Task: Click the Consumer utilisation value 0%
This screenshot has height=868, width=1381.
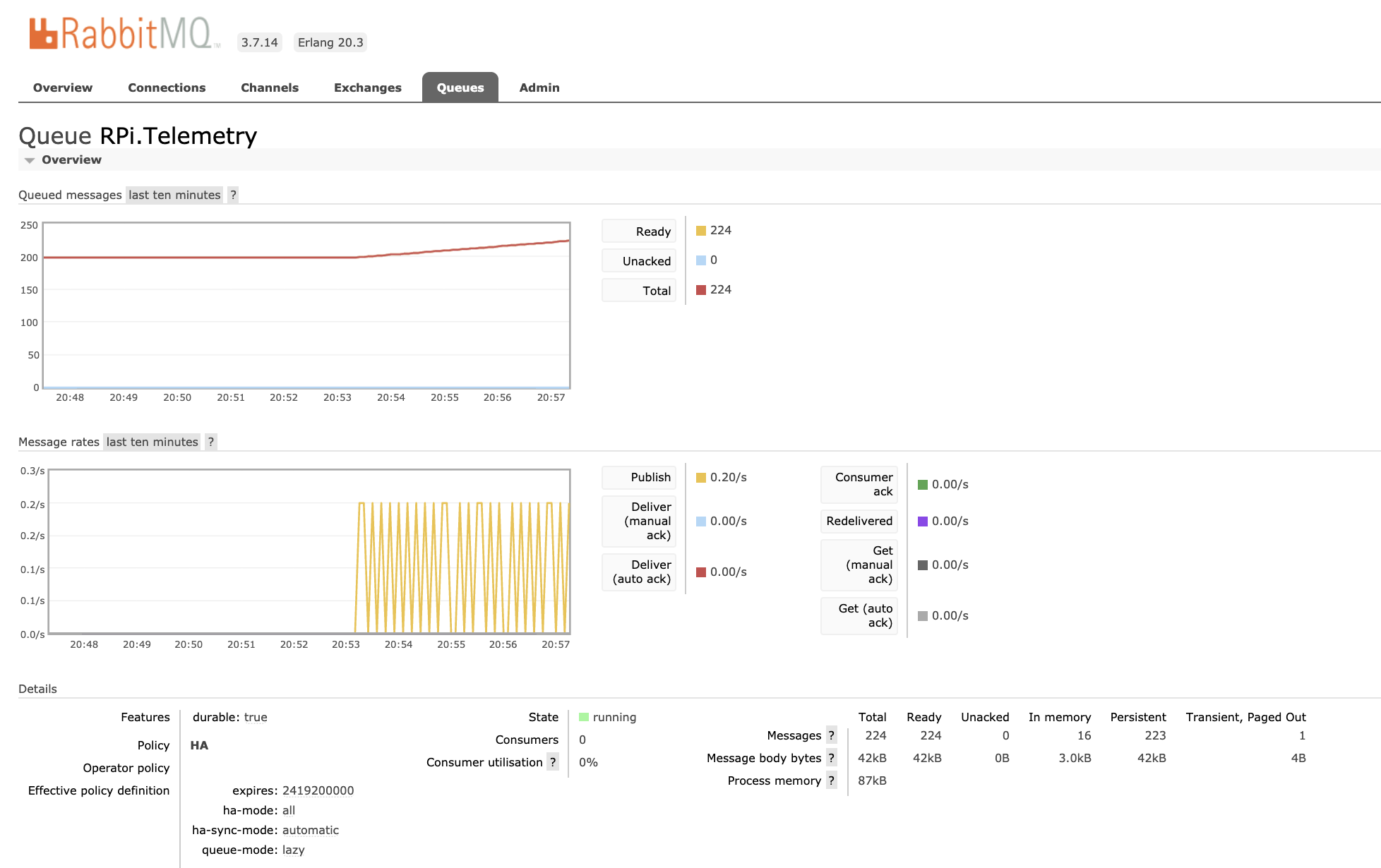Action: coord(588,762)
